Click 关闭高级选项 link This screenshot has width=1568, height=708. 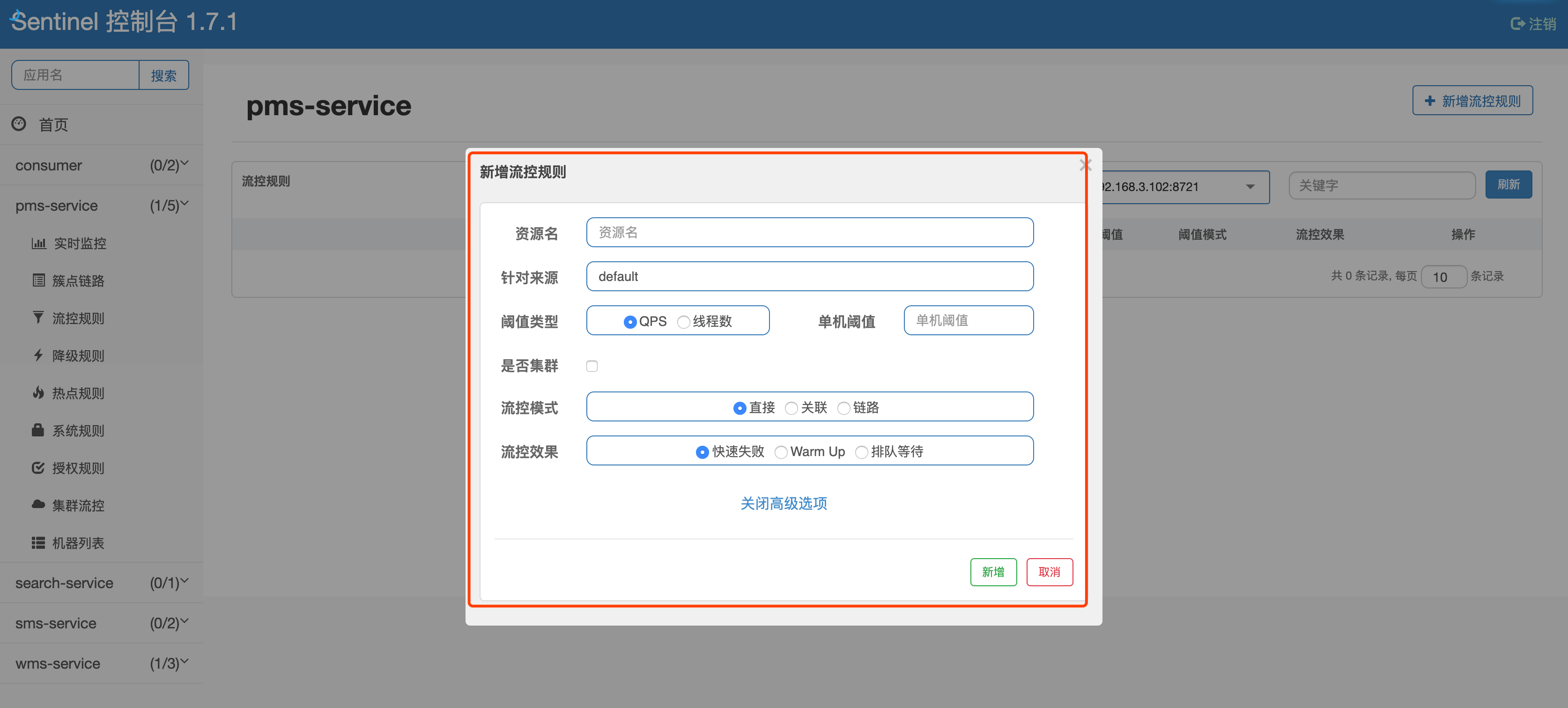785,503
